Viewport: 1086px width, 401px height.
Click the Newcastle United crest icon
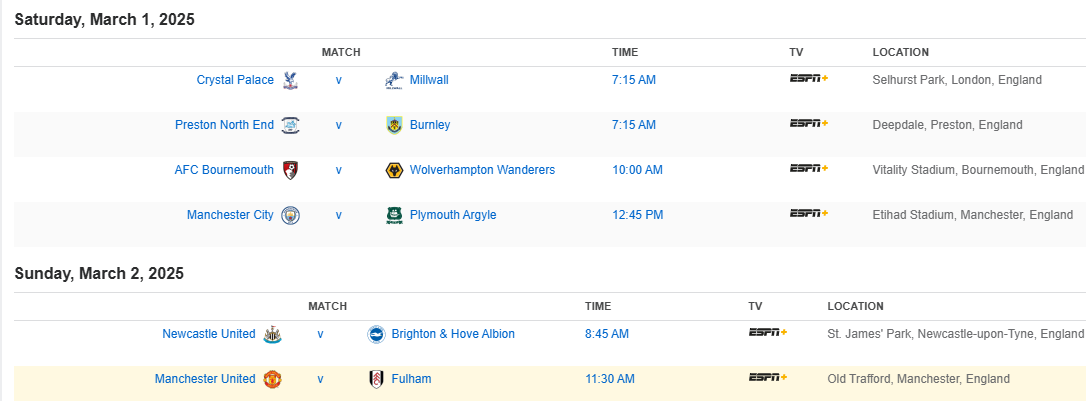(x=272, y=334)
